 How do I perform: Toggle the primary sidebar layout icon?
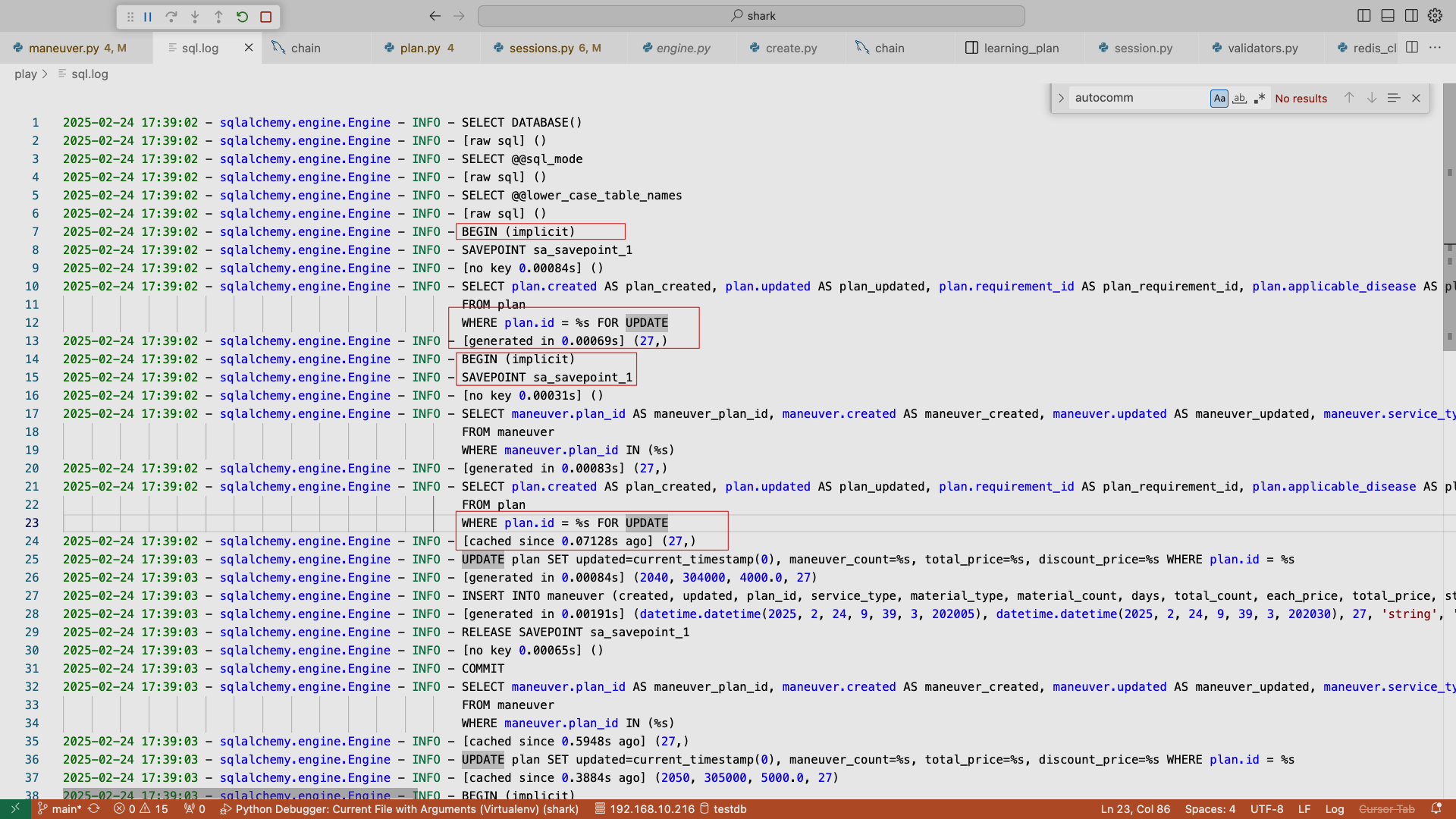pyautogui.click(x=1364, y=15)
